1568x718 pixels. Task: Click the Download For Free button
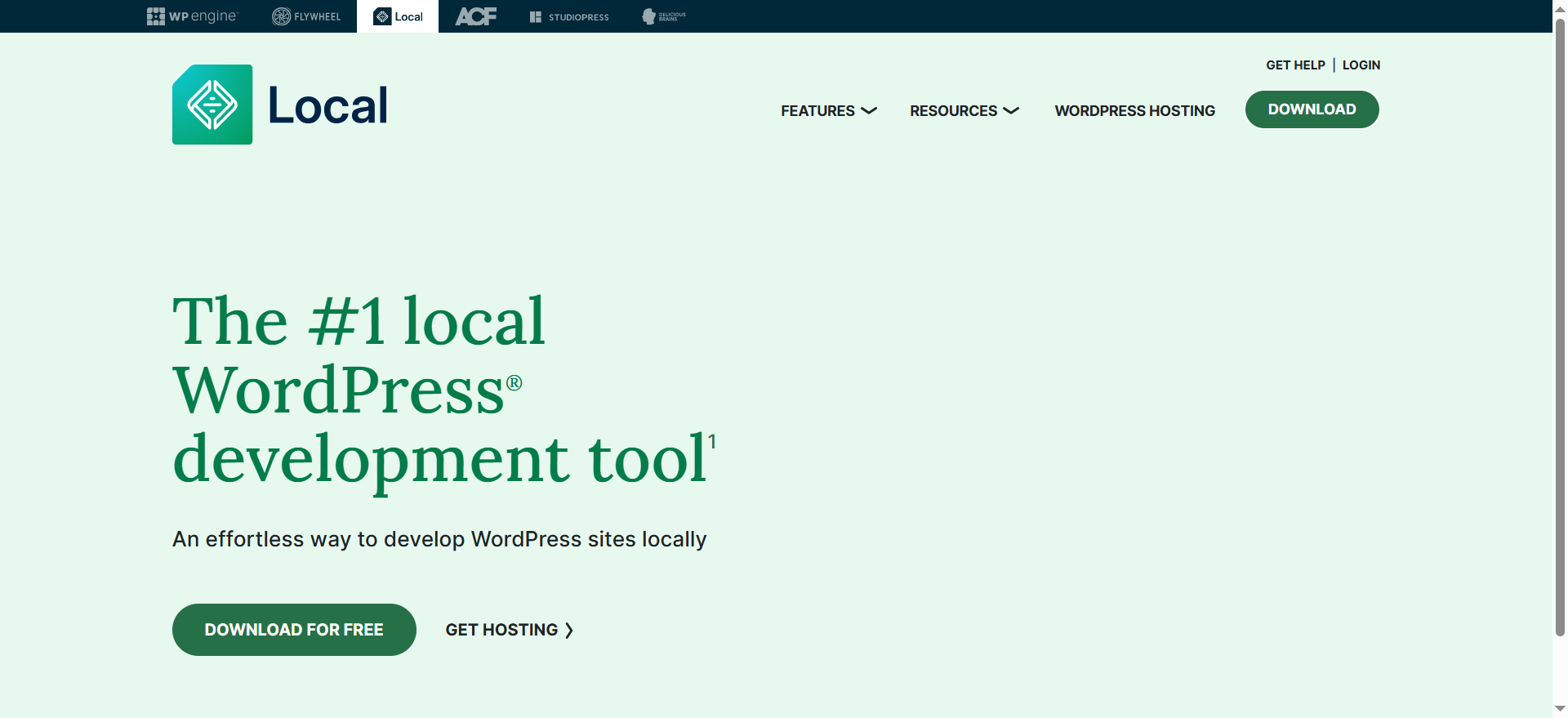tap(294, 630)
